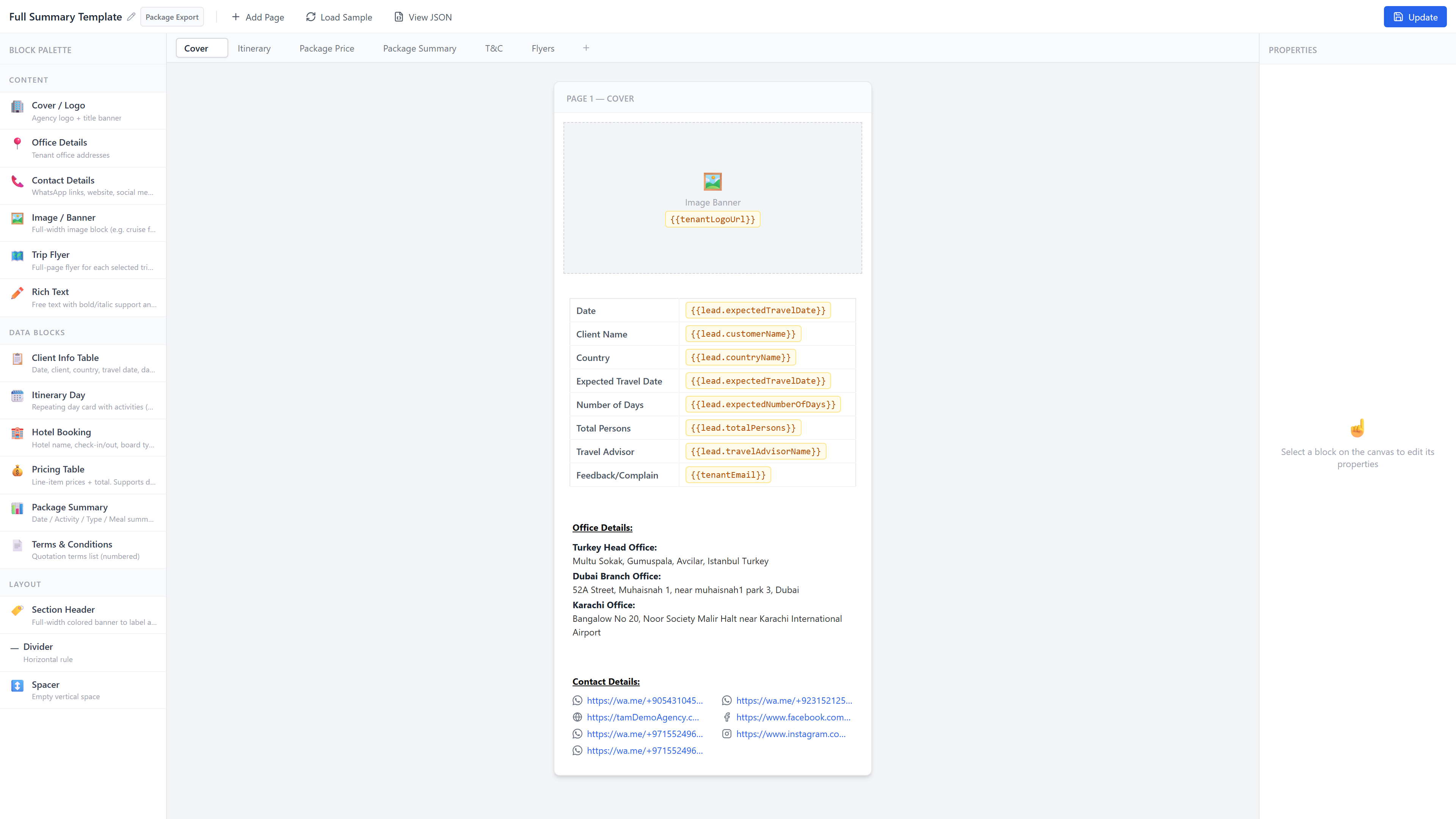This screenshot has height=819, width=1456.
Task: Open the facebook.com link
Action: (793, 717)
